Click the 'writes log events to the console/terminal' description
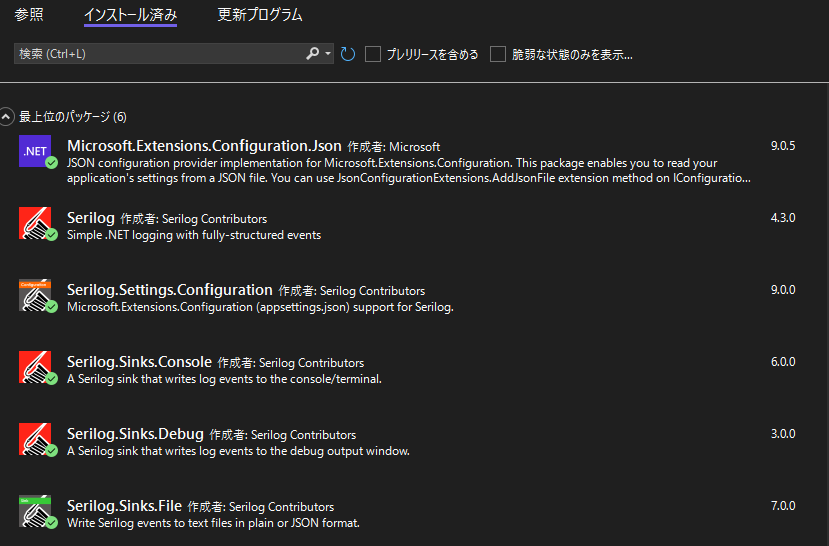Image resolution: width=829 pixels, height=546 pixels. (224, 379)
